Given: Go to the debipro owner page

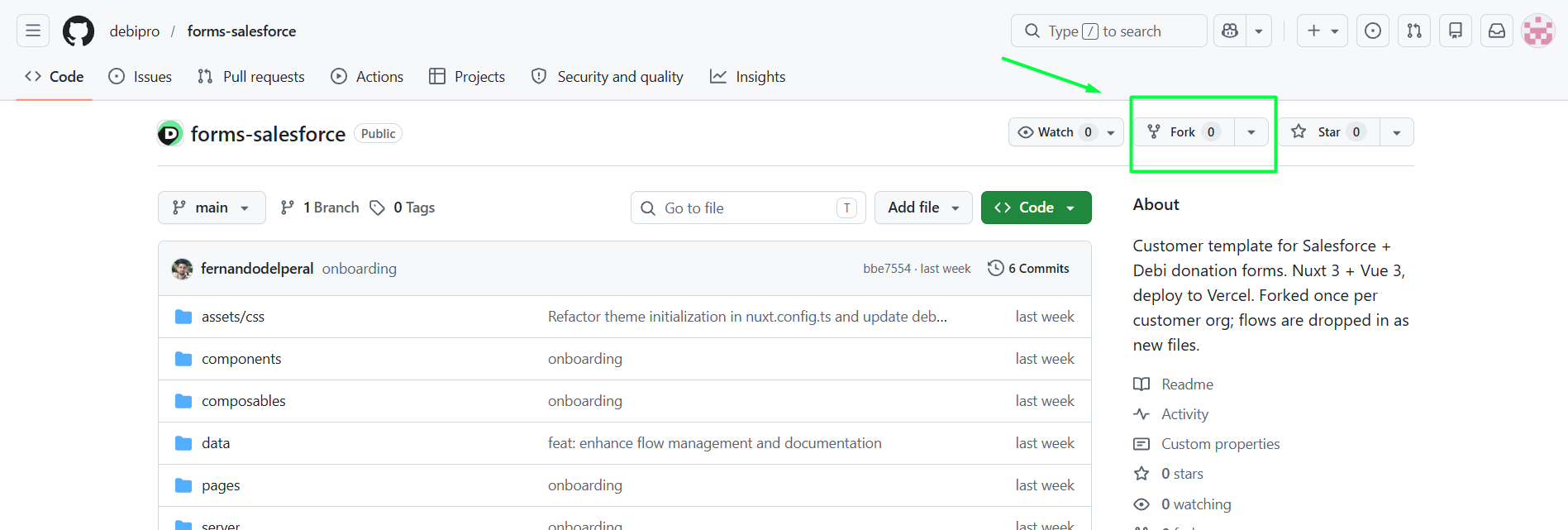Looking at the screenshot, I should [x=135, y=31].
